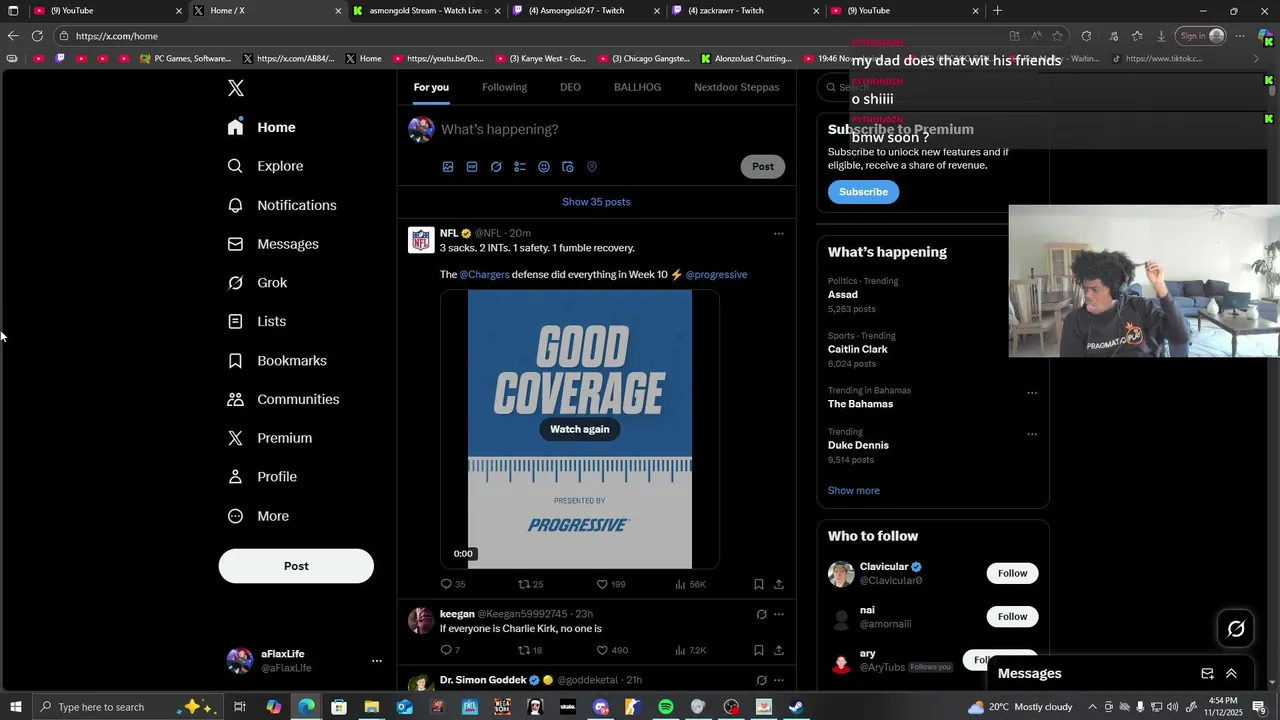Image resolution: width=1280 pixels, height=720 pixels.
Task: Open Premium in the sidebar
Action: [270, 438]
